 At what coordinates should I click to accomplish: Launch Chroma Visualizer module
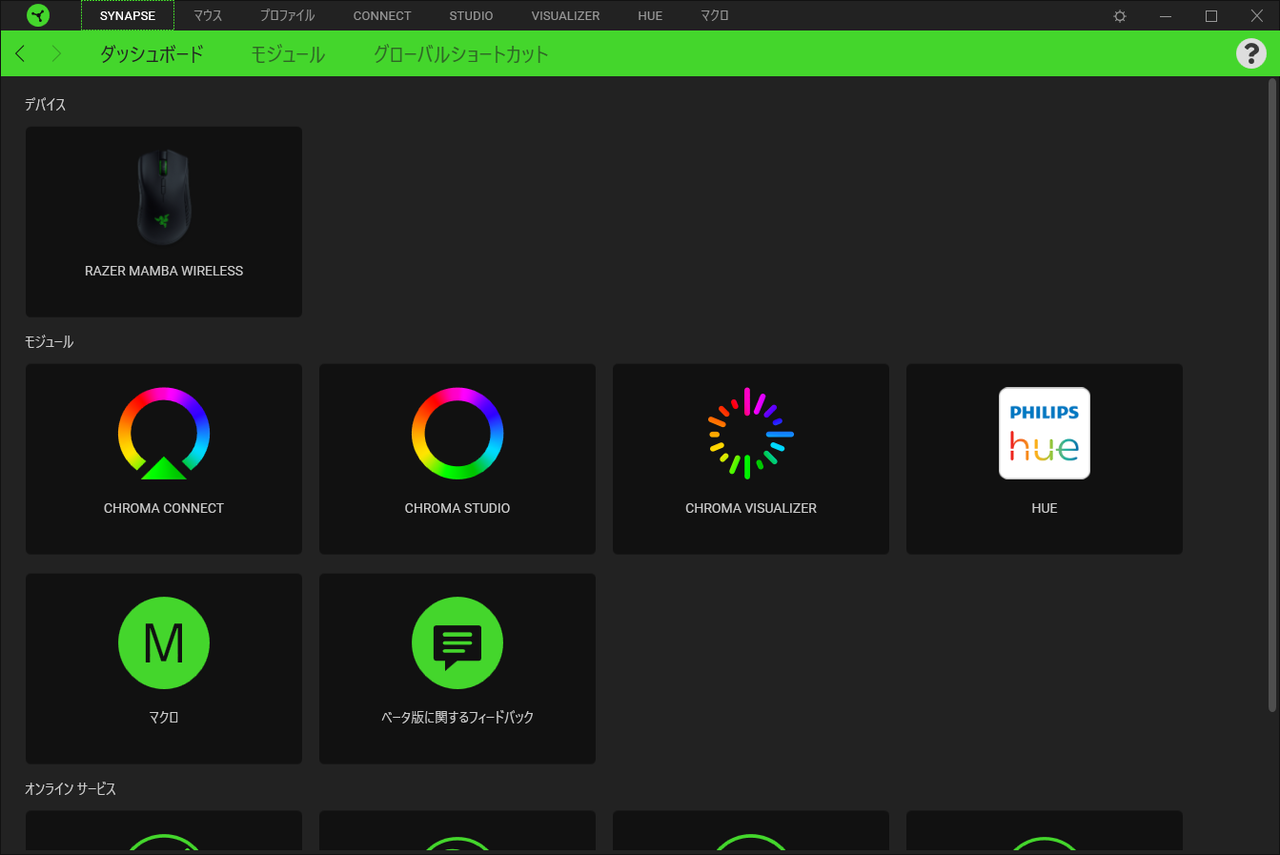pyautogui.click(x=751, y=459)
